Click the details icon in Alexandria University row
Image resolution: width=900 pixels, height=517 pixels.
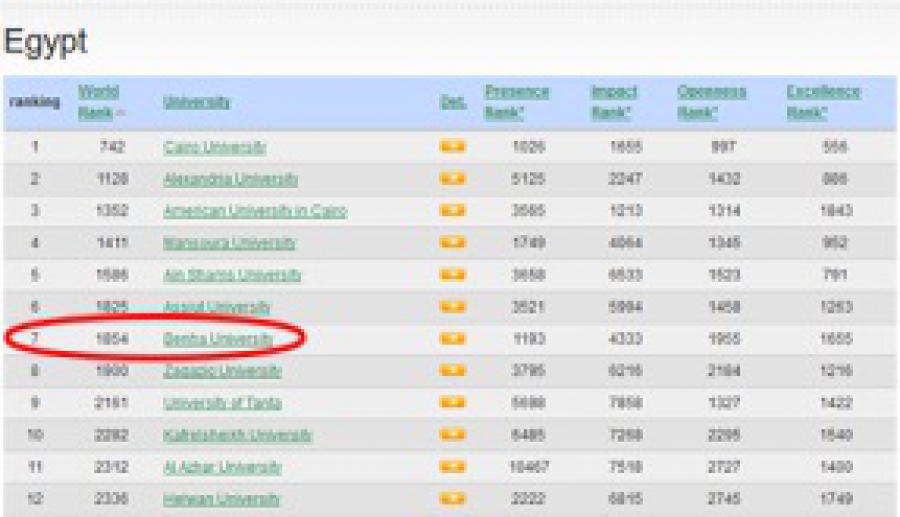tap(452, 179)
